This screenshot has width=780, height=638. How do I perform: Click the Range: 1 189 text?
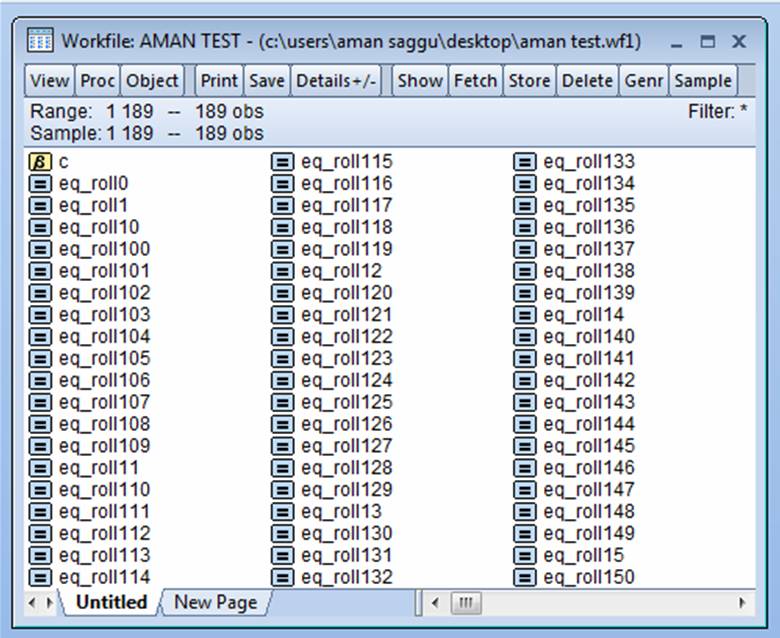[92, 111]
